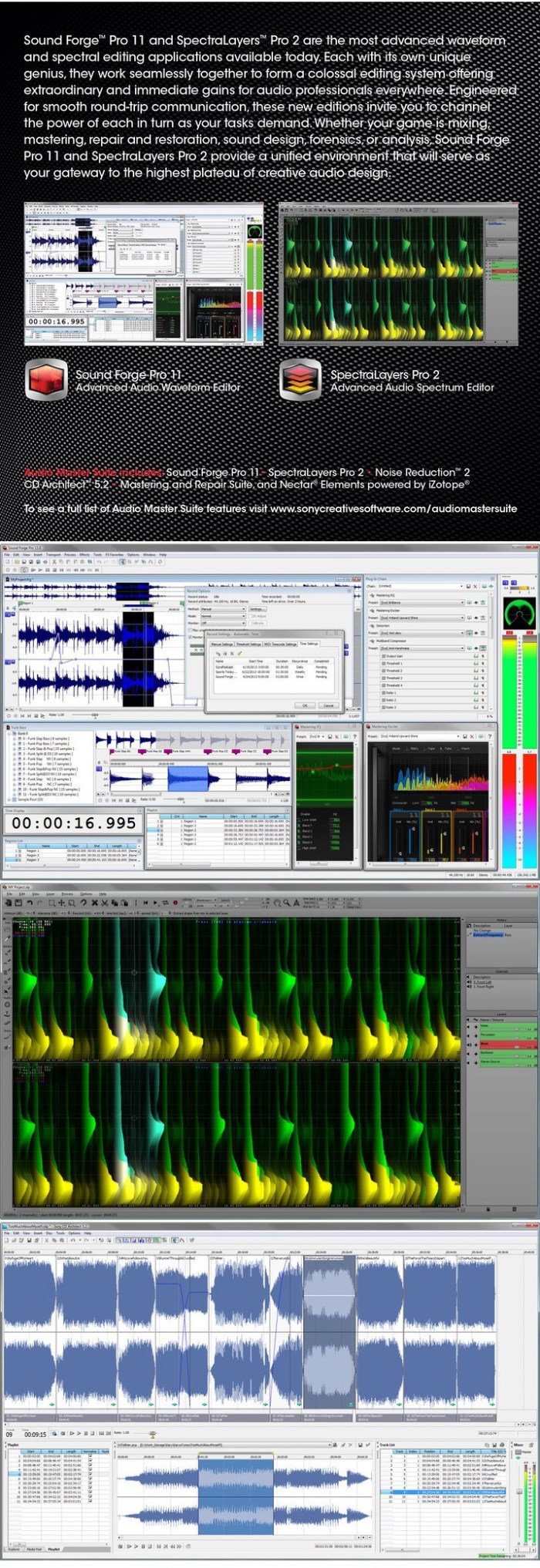Click the delete X icon in SpectraLayers toolbar

[x=95, y=903]
